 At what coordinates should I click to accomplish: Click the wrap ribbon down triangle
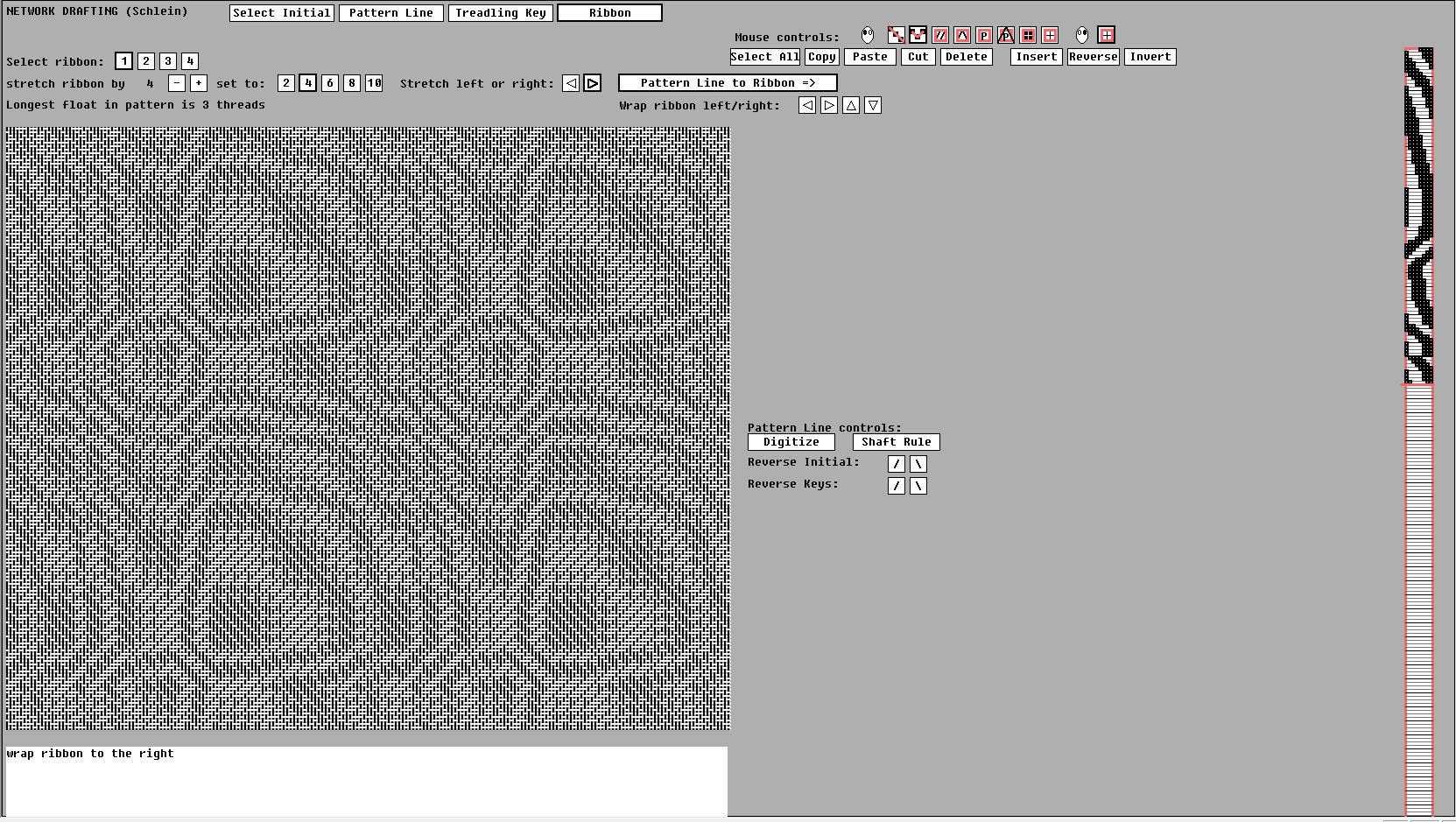pos(873,106)
